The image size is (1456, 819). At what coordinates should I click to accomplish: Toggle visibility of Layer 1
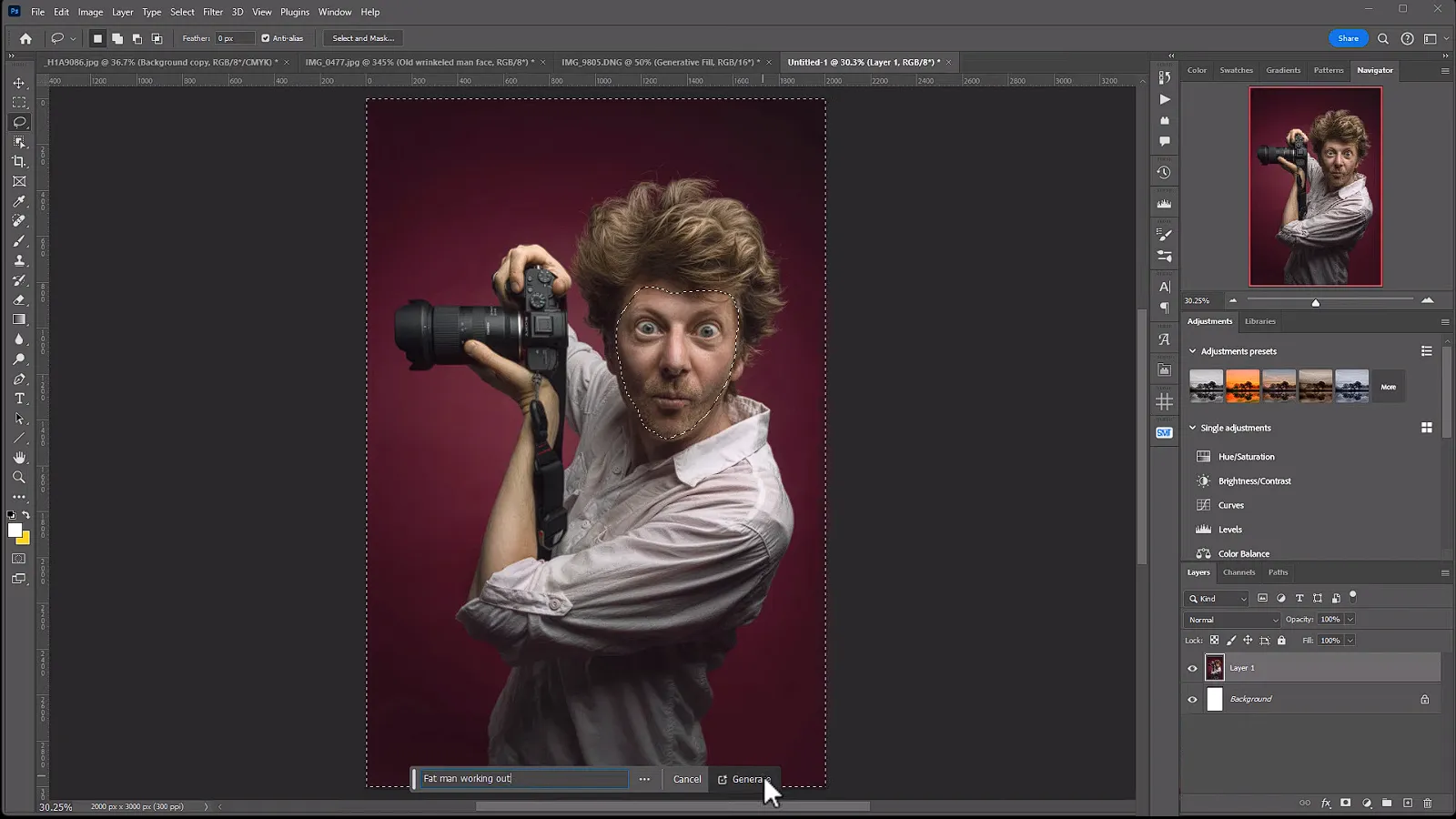tap(1192, 667)
